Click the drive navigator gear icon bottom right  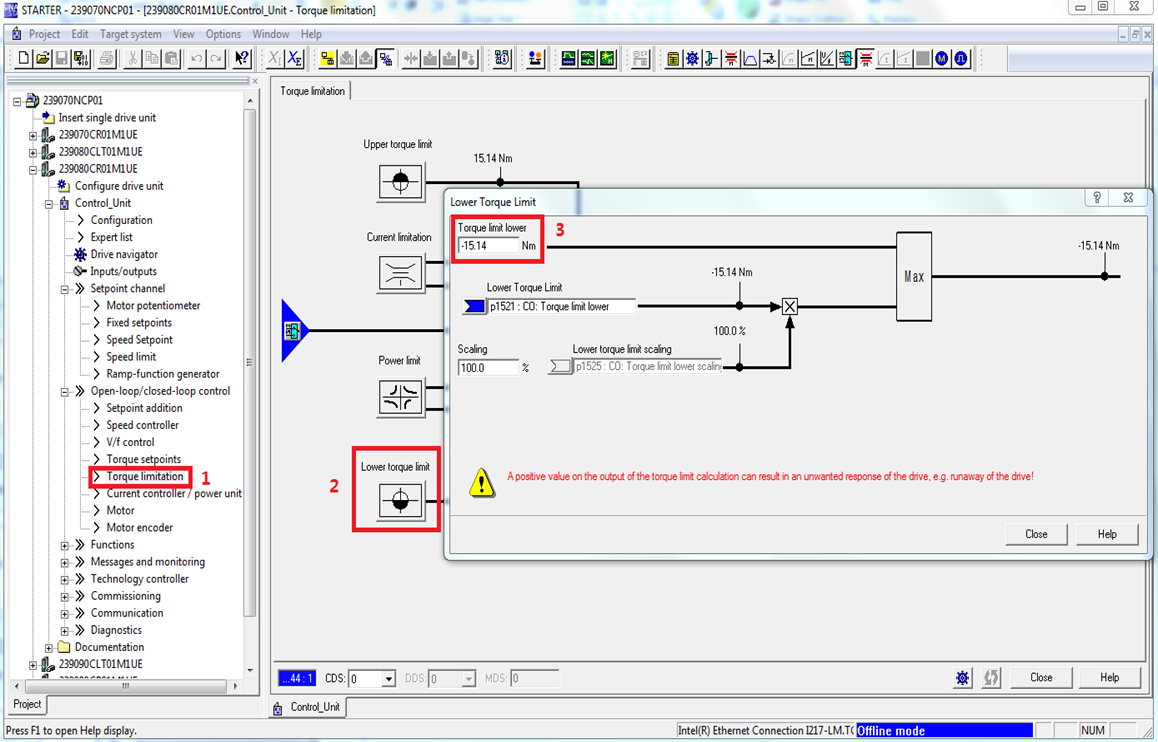click(x=962, y=678)
